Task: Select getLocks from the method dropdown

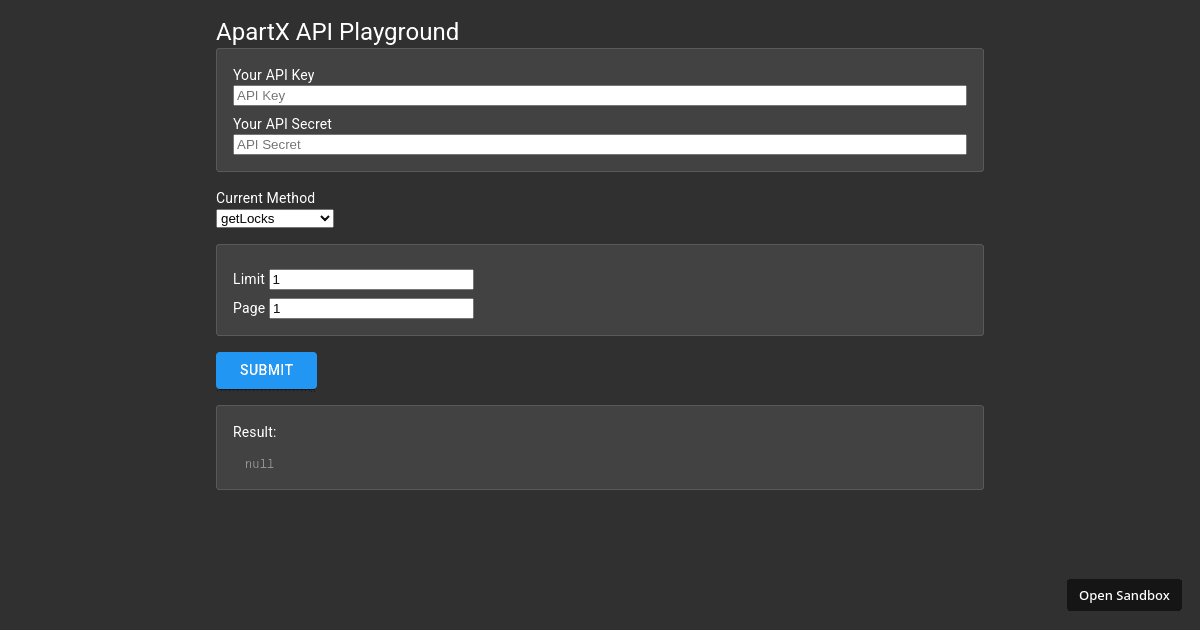Action: [x=274, y=218]
